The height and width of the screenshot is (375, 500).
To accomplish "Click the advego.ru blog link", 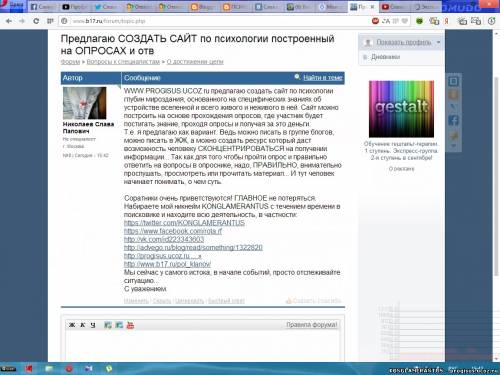I will pyautogui.click(x=193, y=248).
